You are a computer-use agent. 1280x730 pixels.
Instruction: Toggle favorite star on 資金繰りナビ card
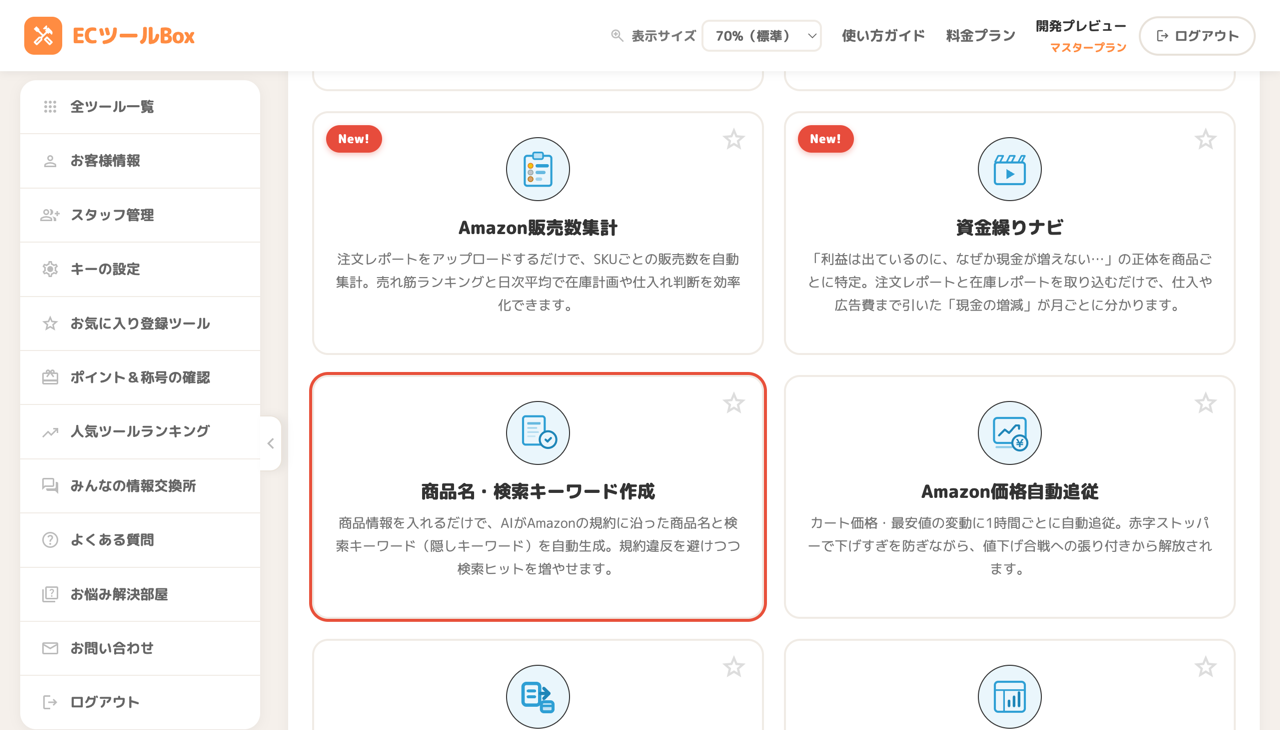click(x=1206, y=140)
